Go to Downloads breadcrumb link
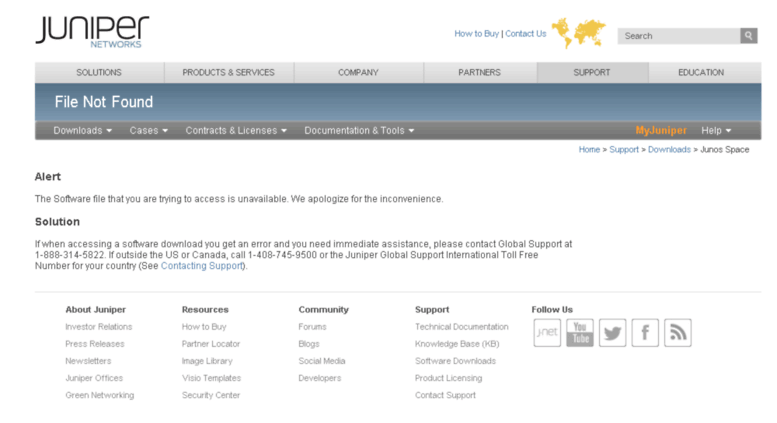The image size is (777, 423). pyautogui.click(x=669, y=150)
